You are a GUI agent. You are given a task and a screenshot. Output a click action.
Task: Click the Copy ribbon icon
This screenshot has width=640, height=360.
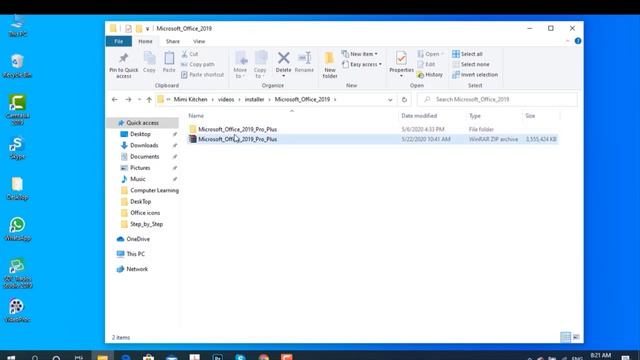coord(149,62)
